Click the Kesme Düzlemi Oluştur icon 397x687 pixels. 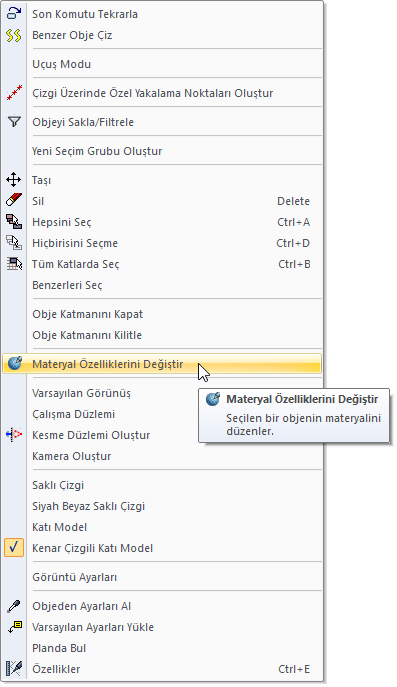14,435
